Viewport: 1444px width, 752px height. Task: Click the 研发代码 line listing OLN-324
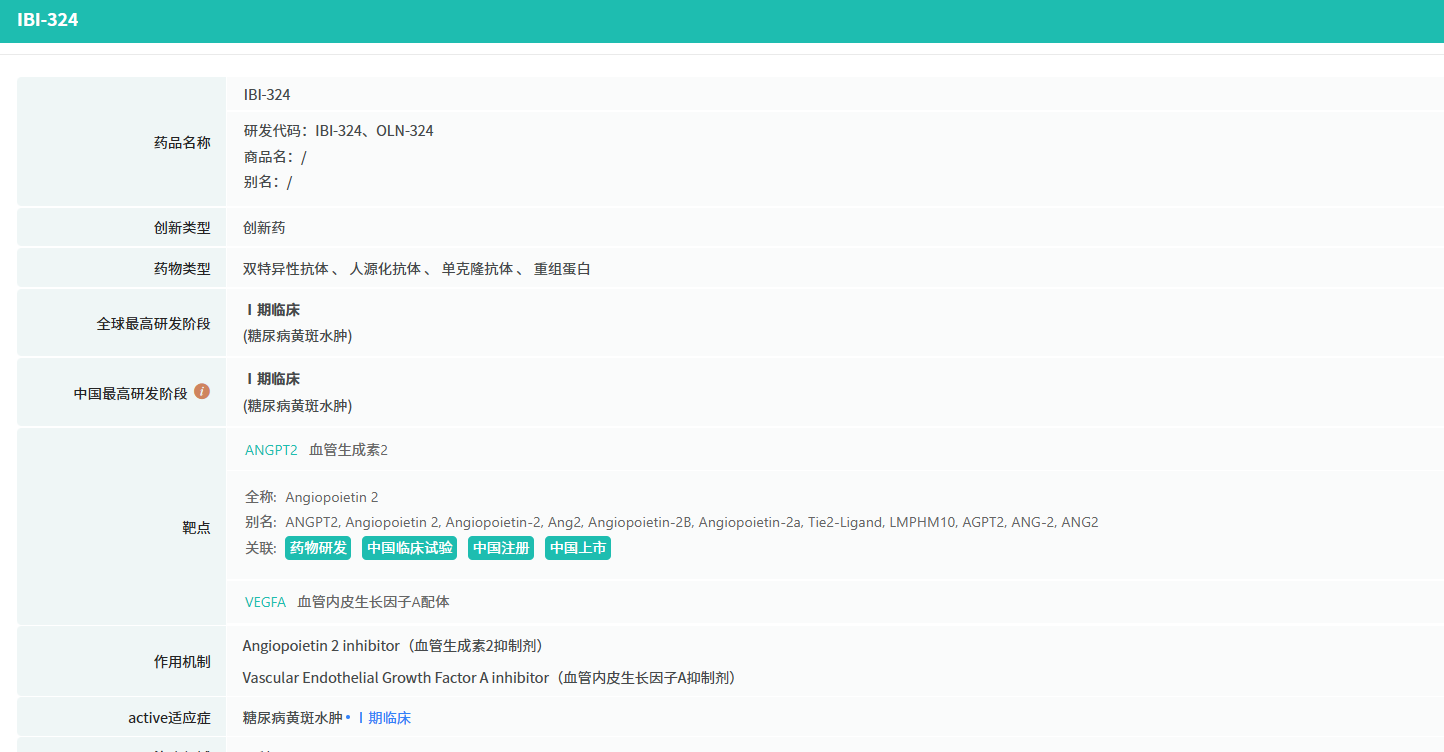click(x=339, y=131)
